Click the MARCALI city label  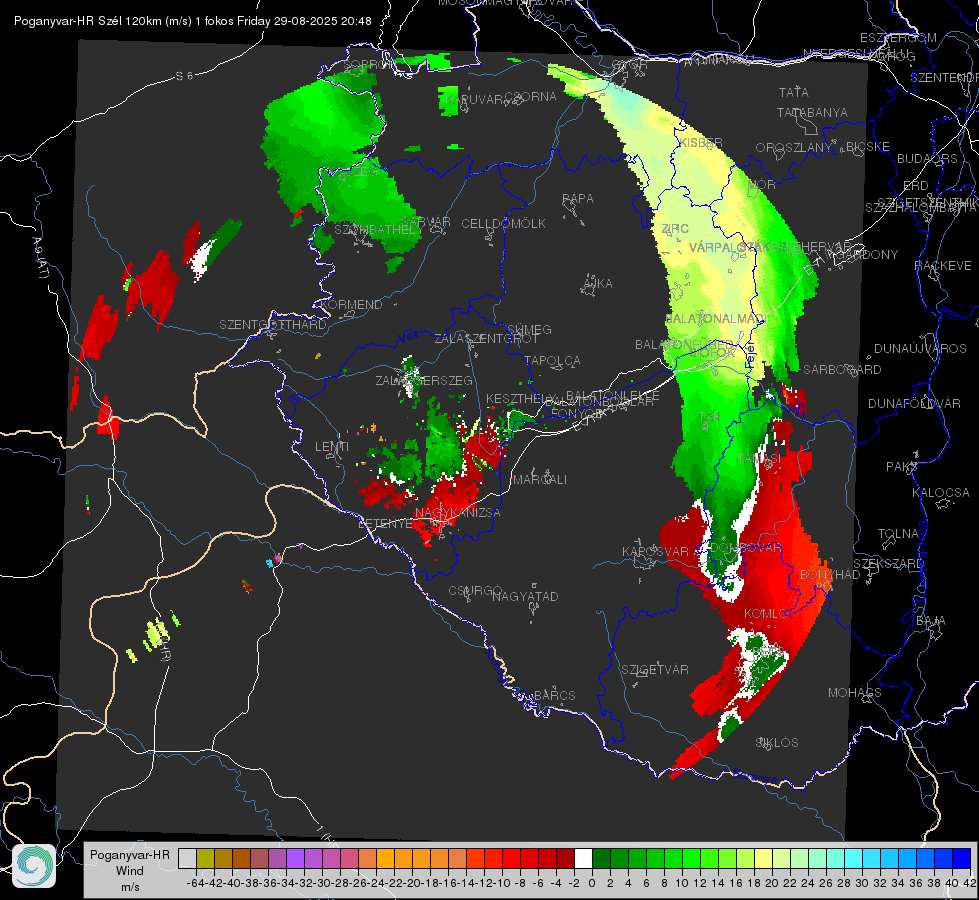pyautogui.click(x=539, y=480)
